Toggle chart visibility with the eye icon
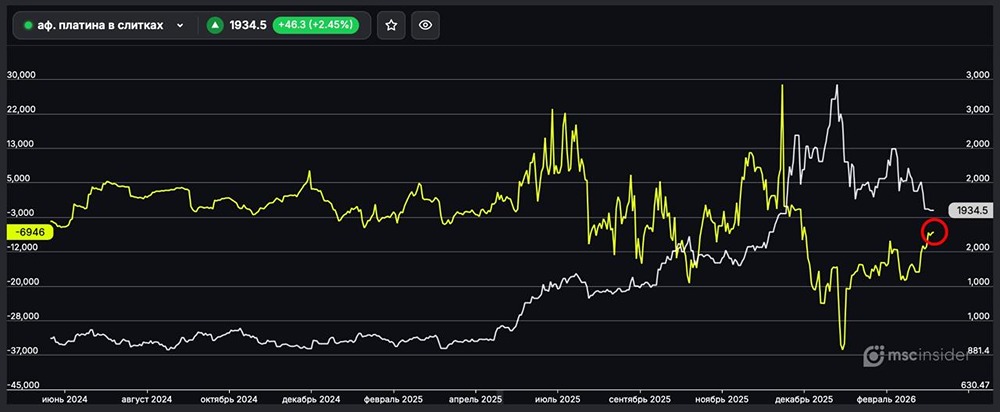This screenshot has height=412, width=1000. coord(425,25)
